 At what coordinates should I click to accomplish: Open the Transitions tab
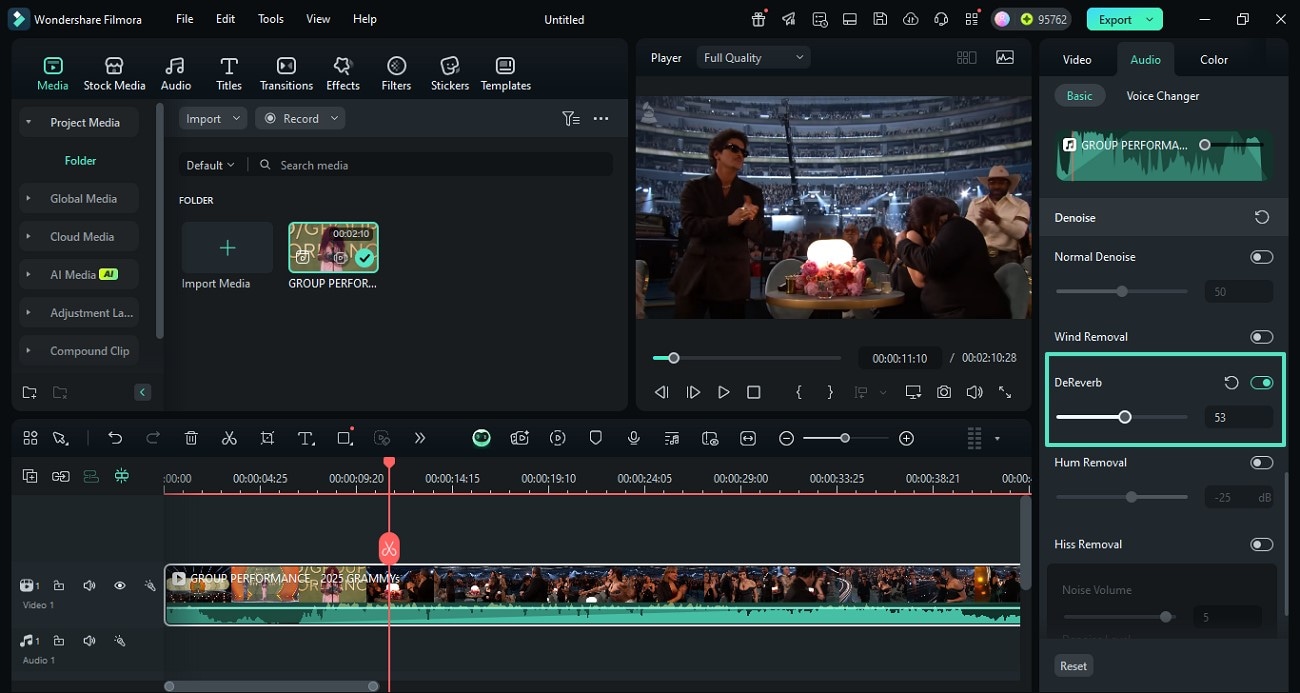click(x=286, y=74)
